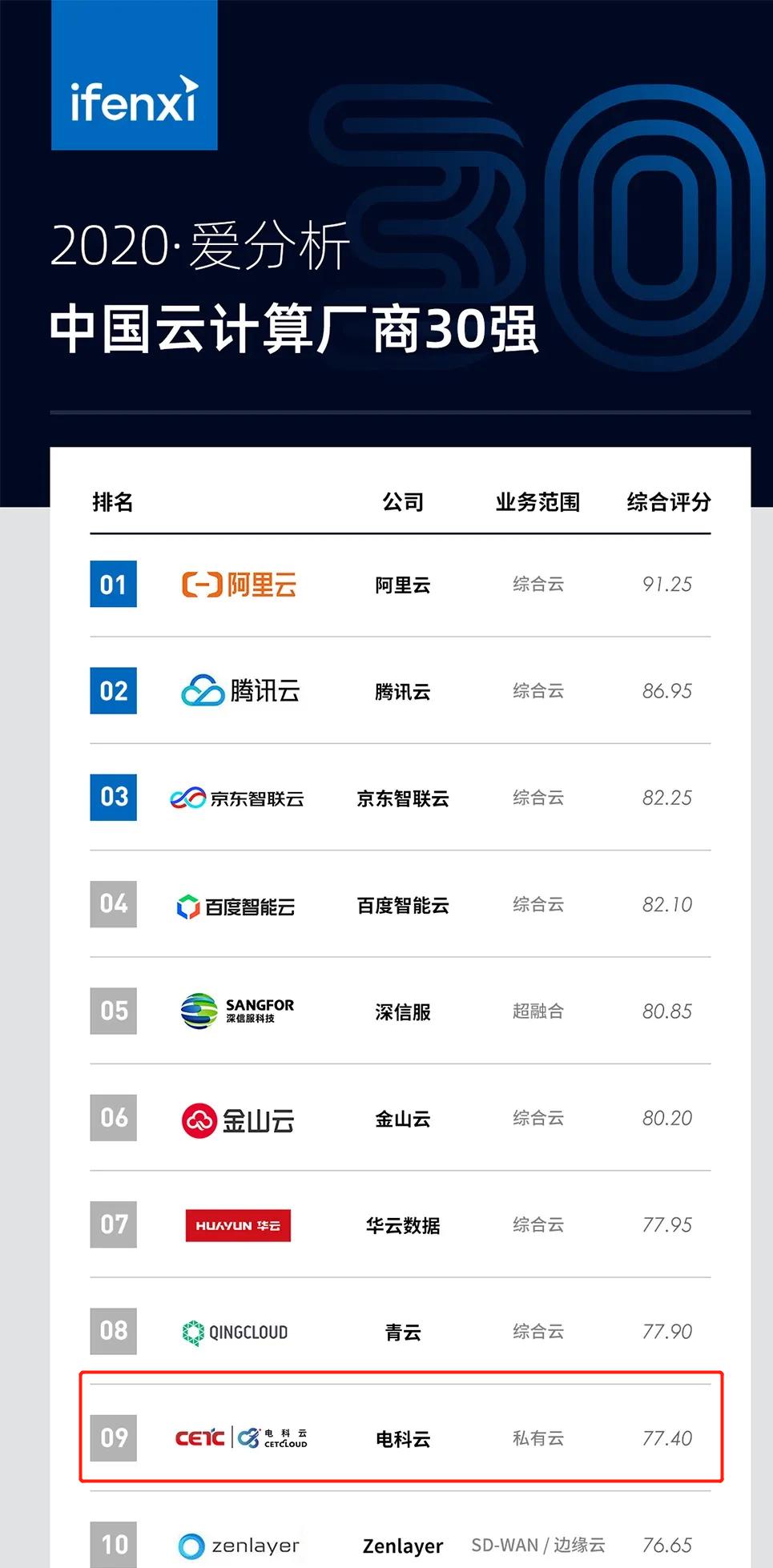The image size is (773, 1568).
Task: Click the 2020·爱分析 title line
Action: (200, 245)
